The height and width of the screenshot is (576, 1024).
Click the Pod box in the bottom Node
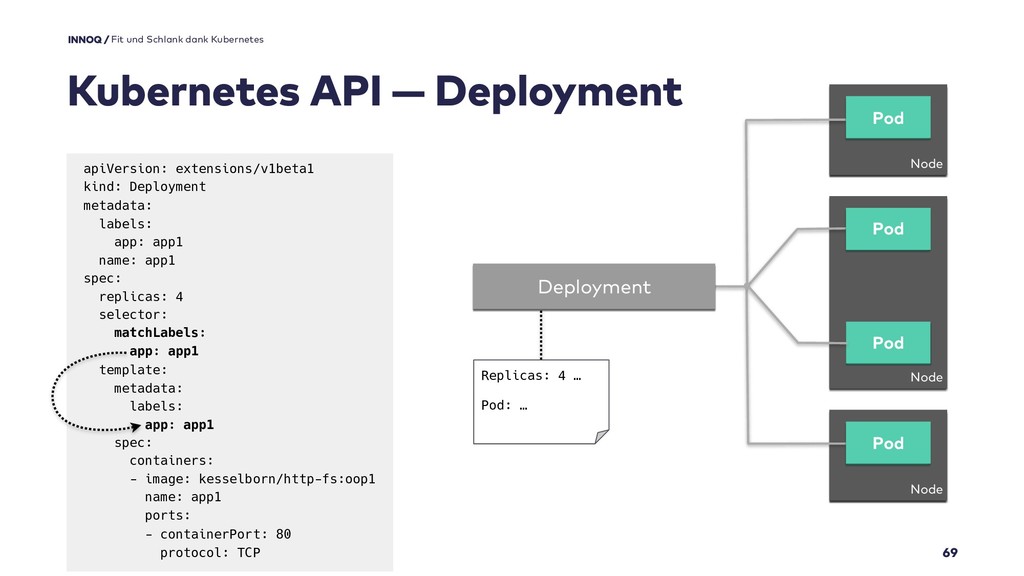click(x=888, y=443)
